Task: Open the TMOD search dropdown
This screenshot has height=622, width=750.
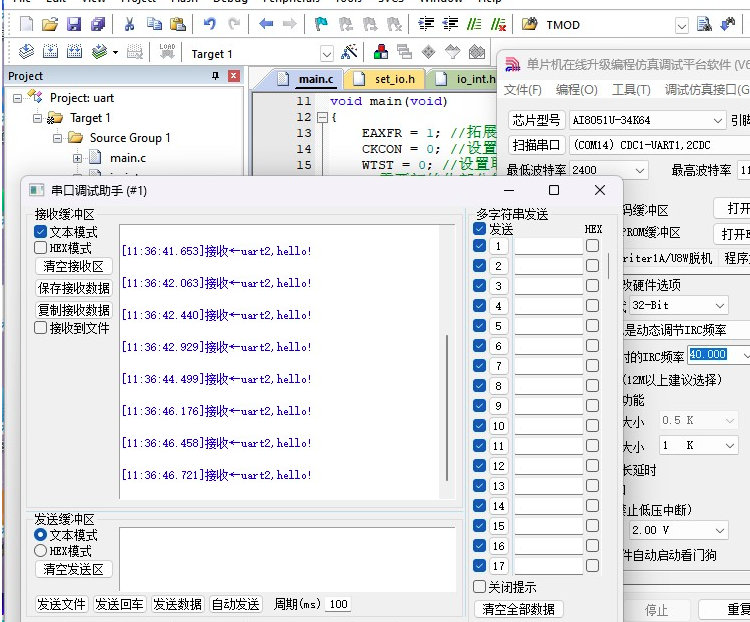Action: (x=682, y=25)
